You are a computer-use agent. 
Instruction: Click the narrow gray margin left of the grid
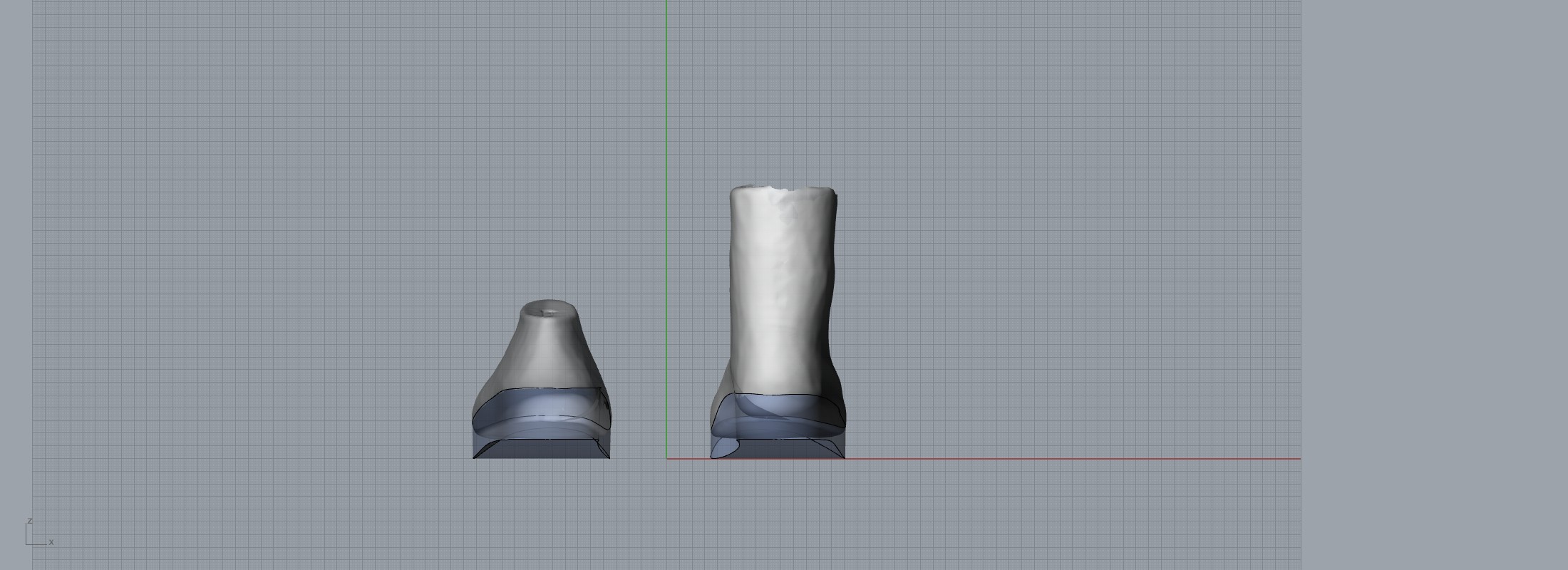coord(16,285)
